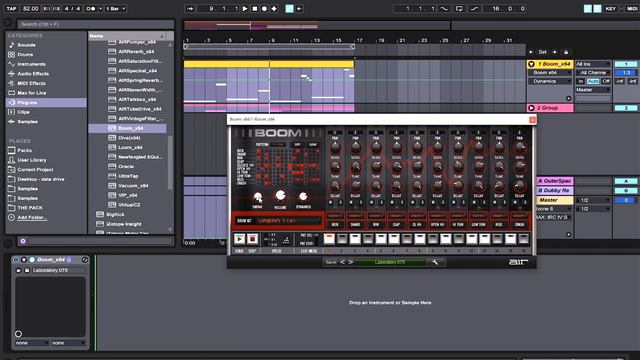640x360 pixels.
Task: Select the Oracle plug-in
Action: pyautogui.click(x=126, y=167)
